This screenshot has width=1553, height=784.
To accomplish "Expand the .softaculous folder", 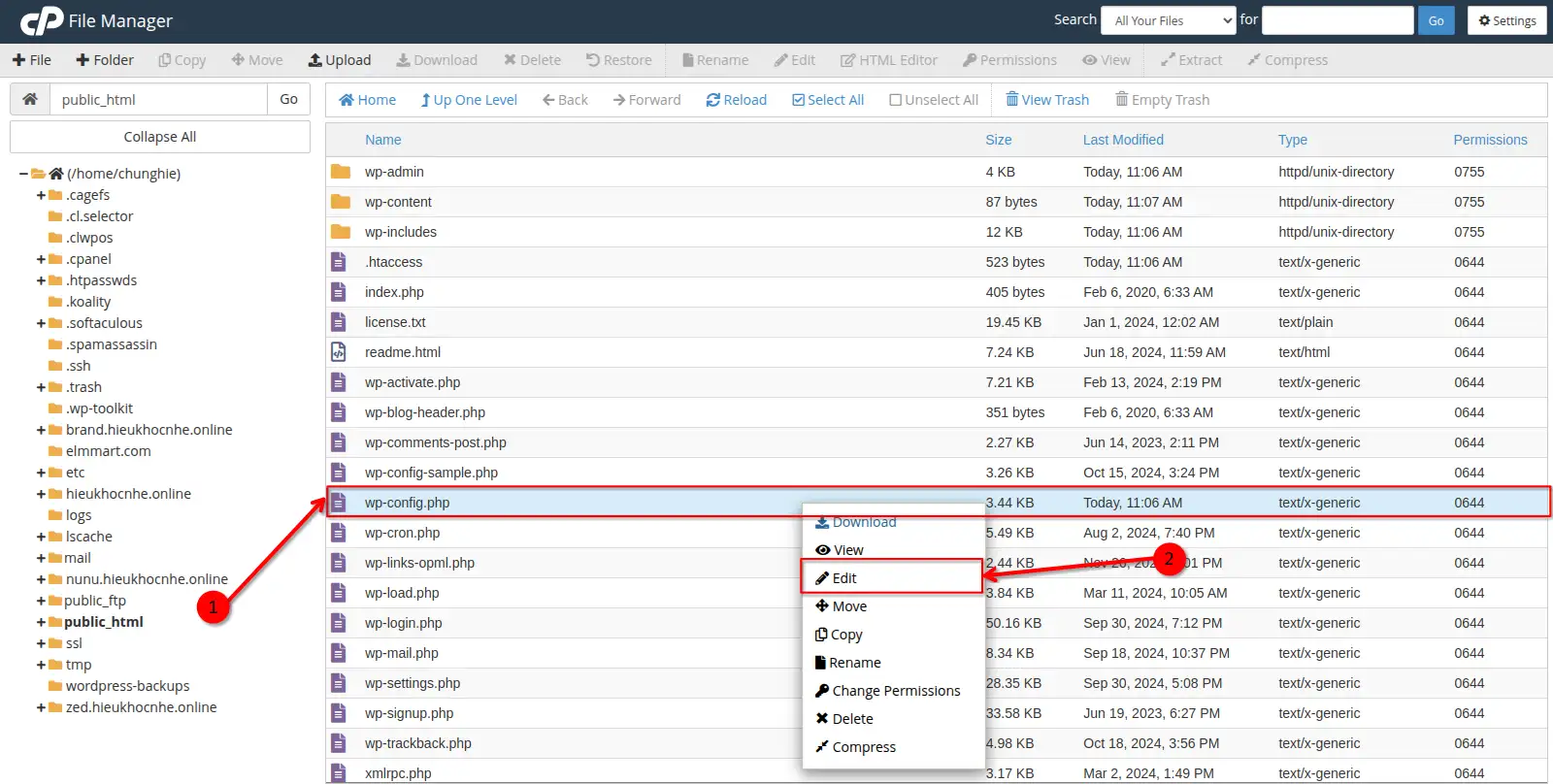I will click(x=41, y=323).
